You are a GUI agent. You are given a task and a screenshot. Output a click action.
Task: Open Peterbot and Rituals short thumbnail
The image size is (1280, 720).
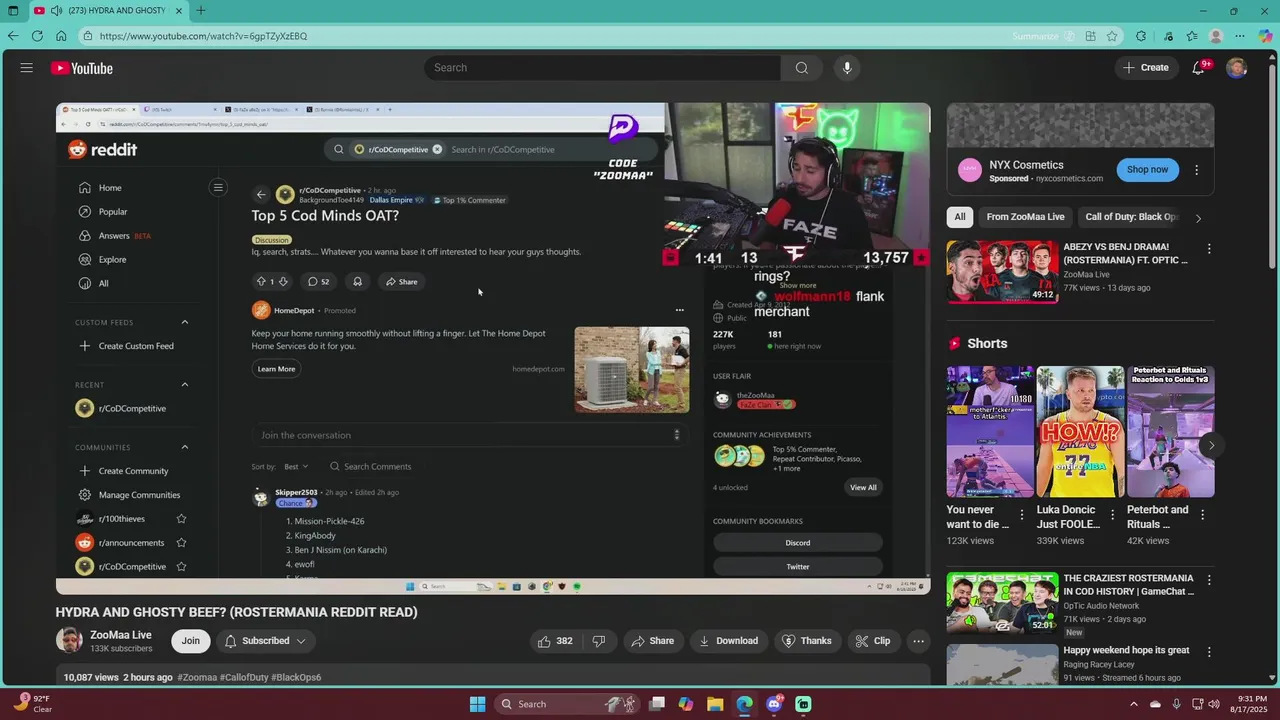click(x=1171, y=431)
